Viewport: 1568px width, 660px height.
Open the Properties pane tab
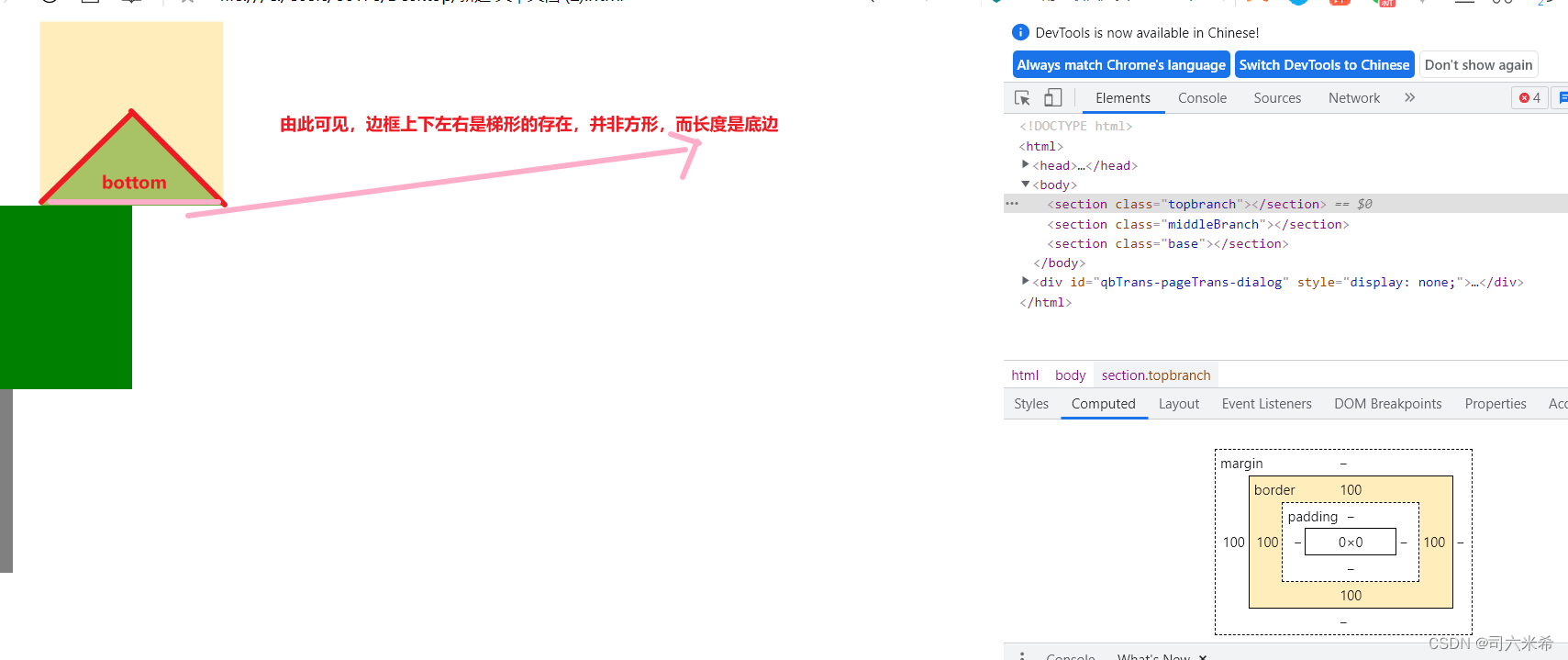click(1495, 404)
